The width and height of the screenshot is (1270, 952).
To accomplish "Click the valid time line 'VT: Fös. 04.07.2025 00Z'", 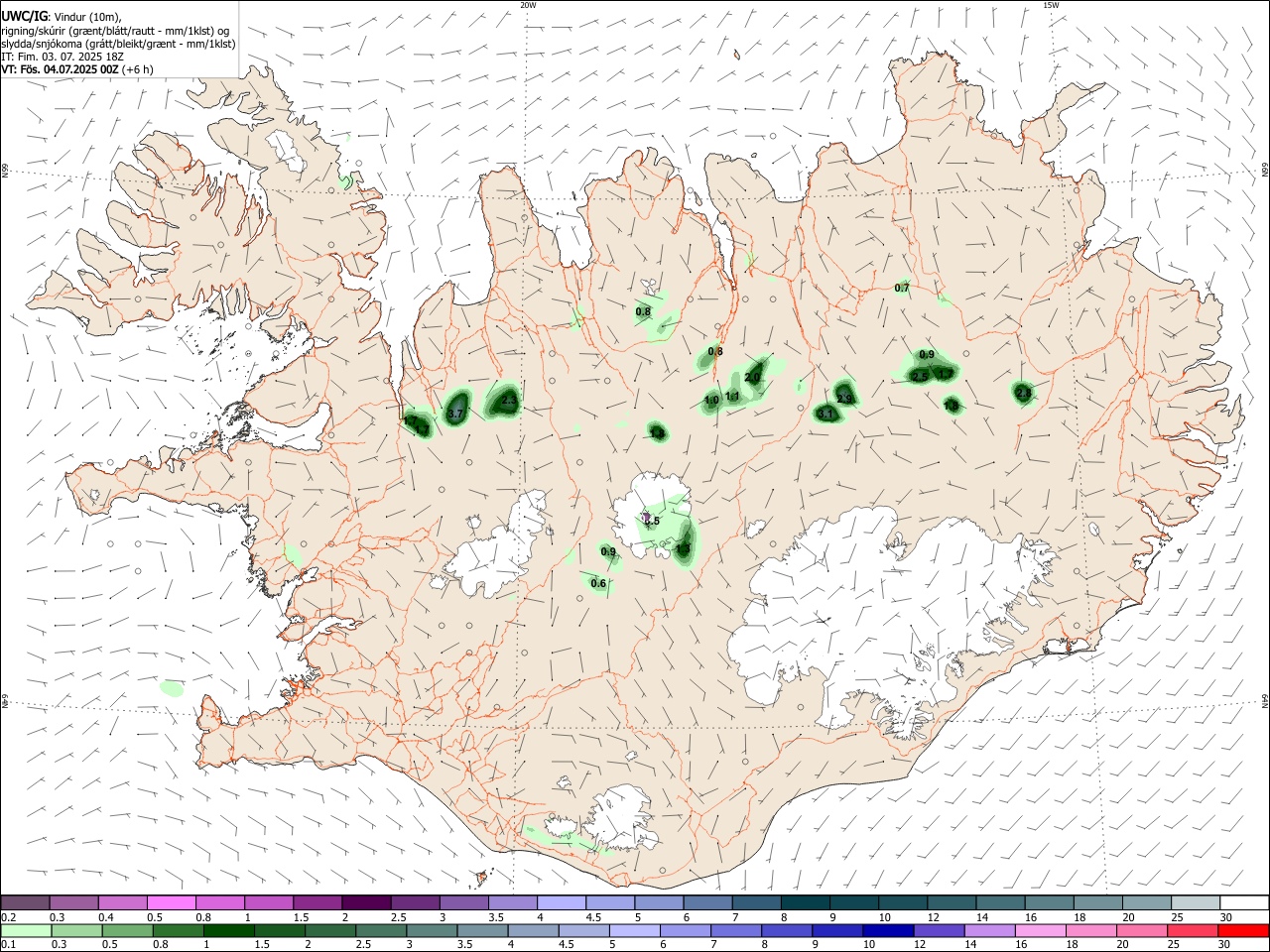I will pyautogui.click(x=61, y=70).
